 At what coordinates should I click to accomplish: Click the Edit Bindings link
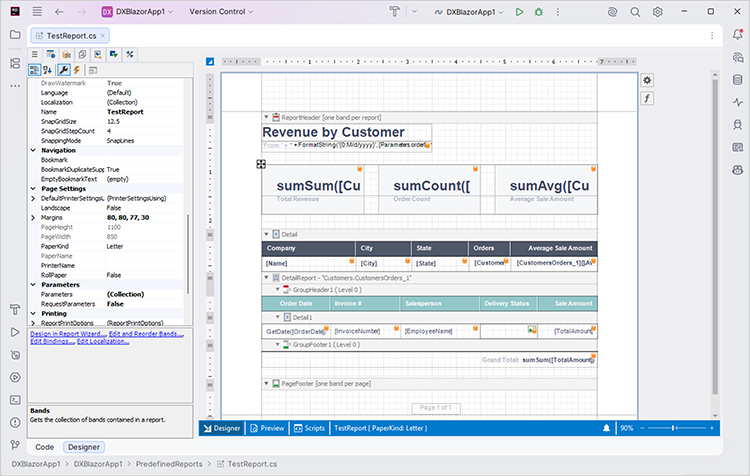click(x=52, y=341)
